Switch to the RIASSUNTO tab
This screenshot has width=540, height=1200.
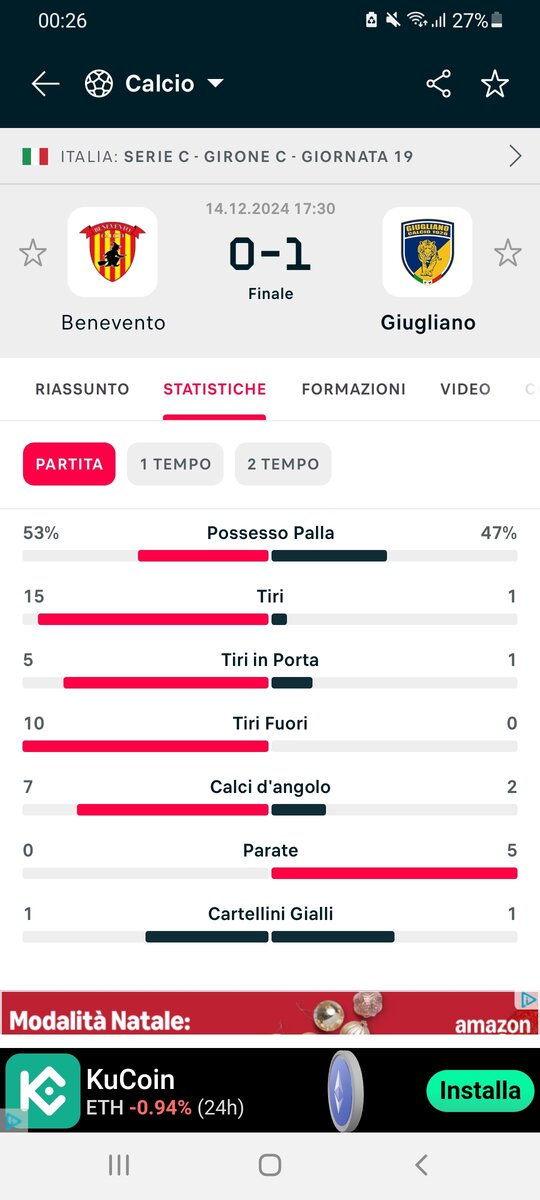tap(82, 389)
